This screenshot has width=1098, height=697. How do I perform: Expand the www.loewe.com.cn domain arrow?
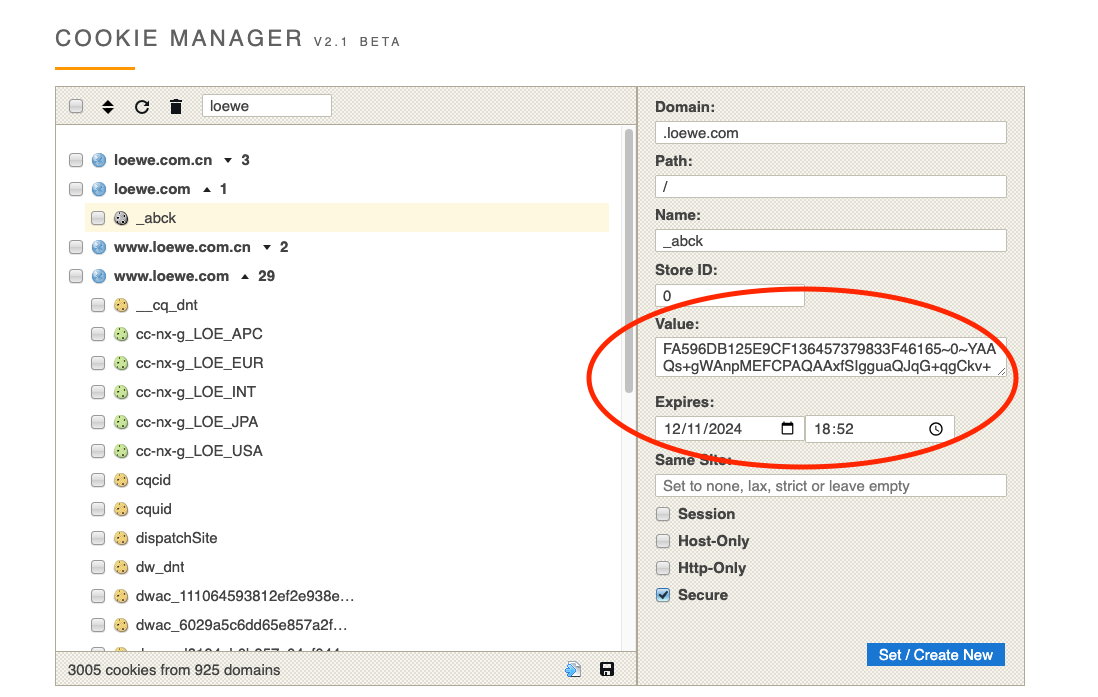pyautogui.click(x=267, y=247)
